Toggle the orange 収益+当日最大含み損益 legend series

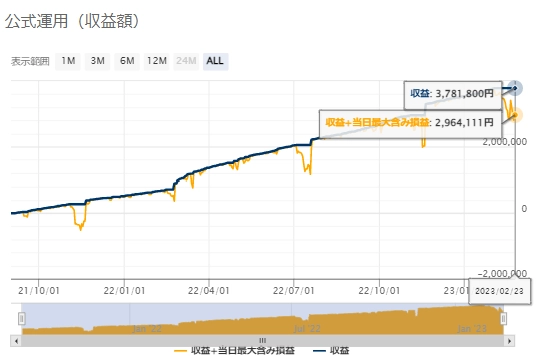(x=234, y=351)
